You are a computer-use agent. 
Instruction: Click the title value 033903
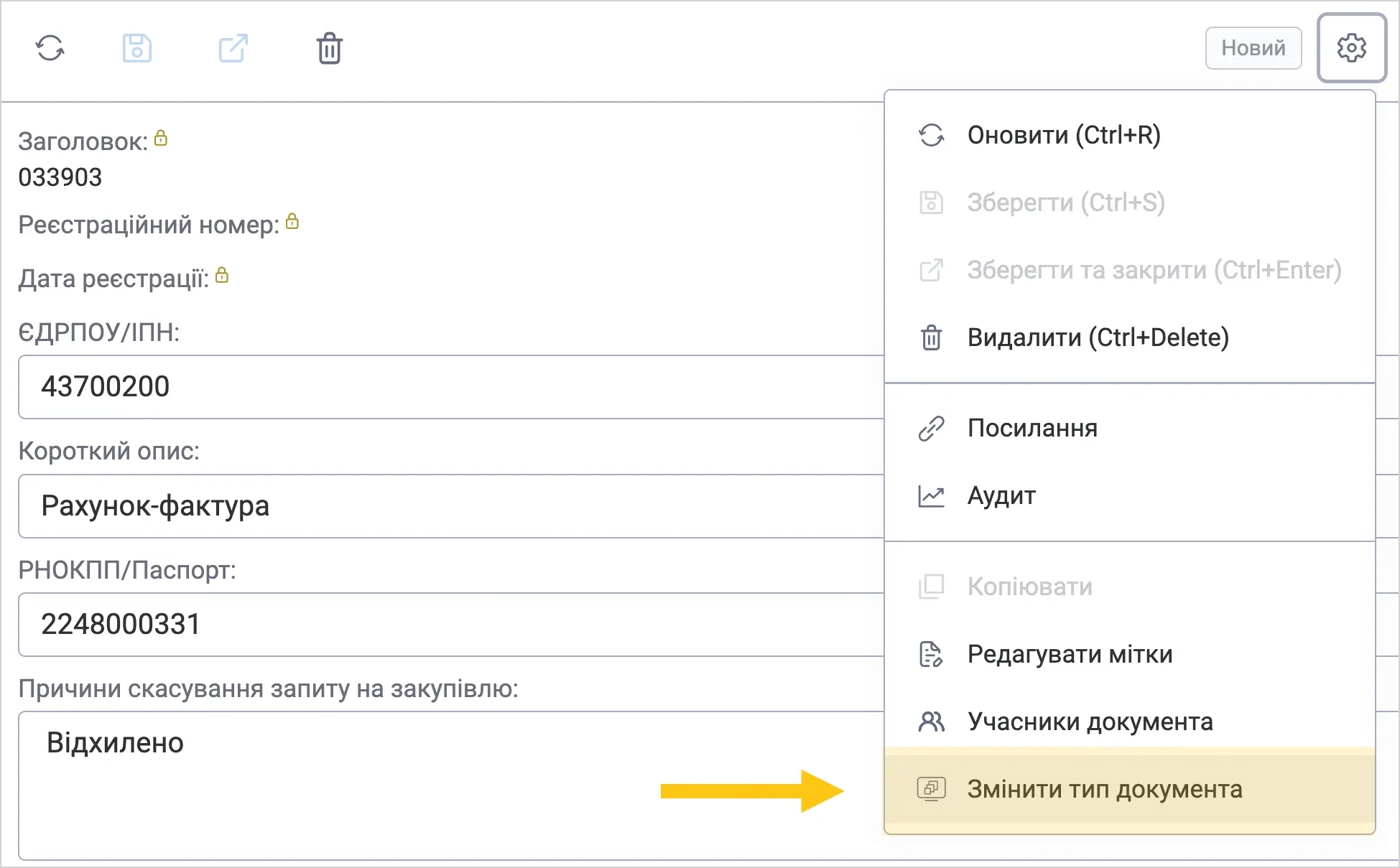(60, 177)
